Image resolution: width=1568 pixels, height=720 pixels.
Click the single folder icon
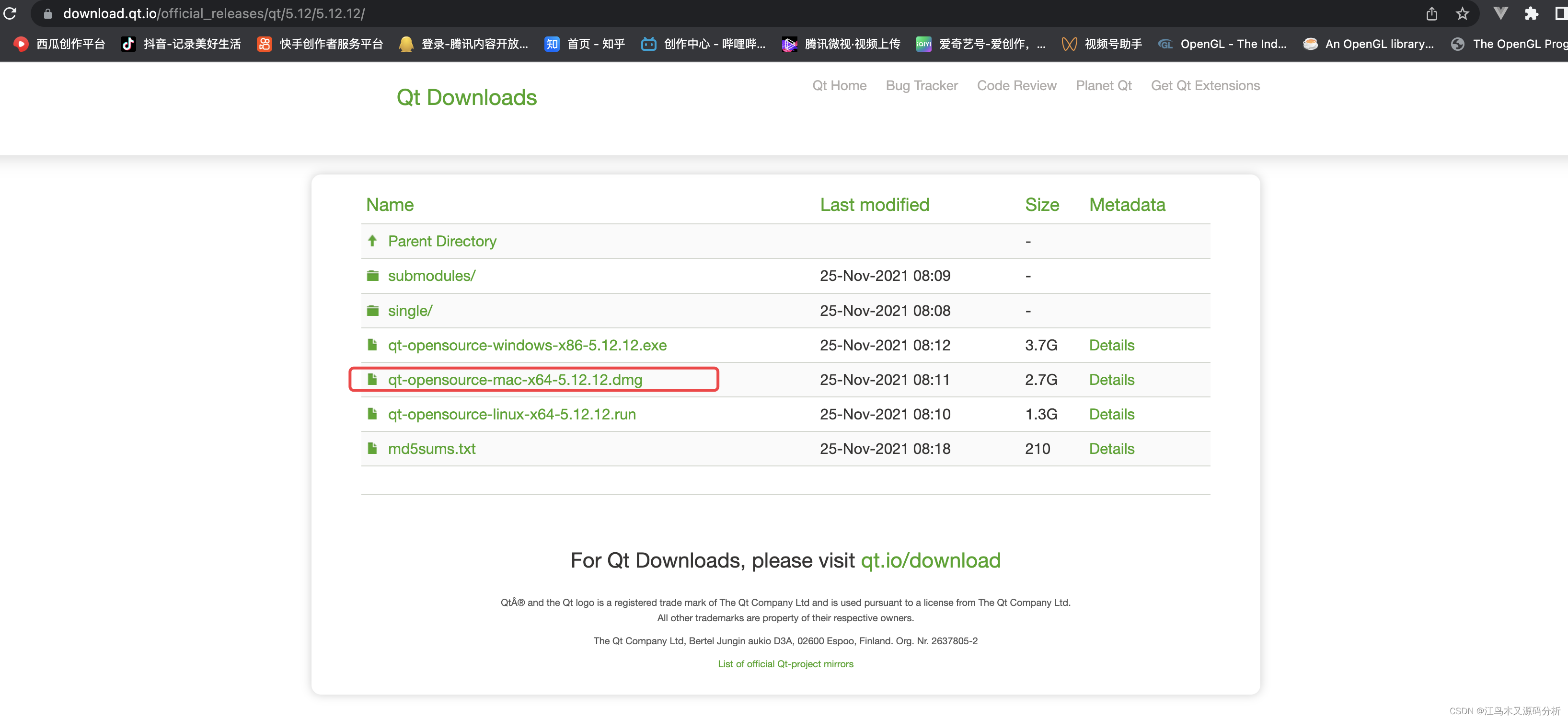tap(372, 311)
